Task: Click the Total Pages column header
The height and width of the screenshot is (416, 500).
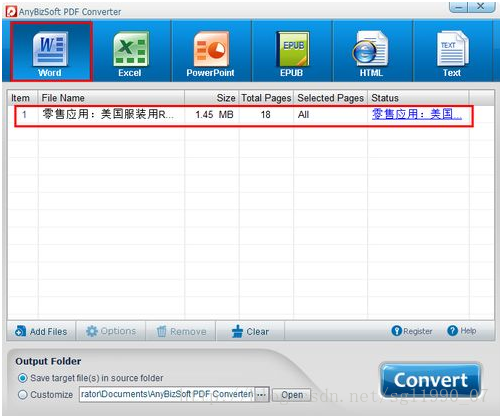Action: 266,98
